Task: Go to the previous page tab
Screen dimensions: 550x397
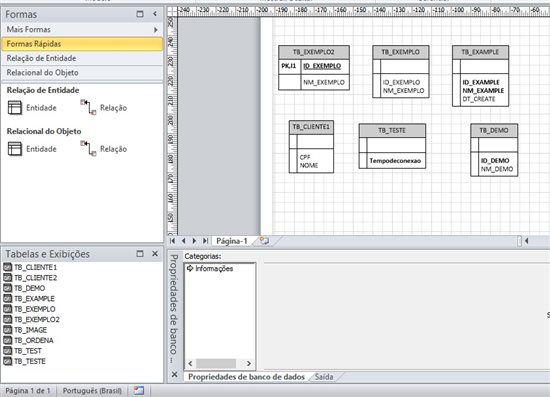Action: pyautogui.click(x=183, y=241)
